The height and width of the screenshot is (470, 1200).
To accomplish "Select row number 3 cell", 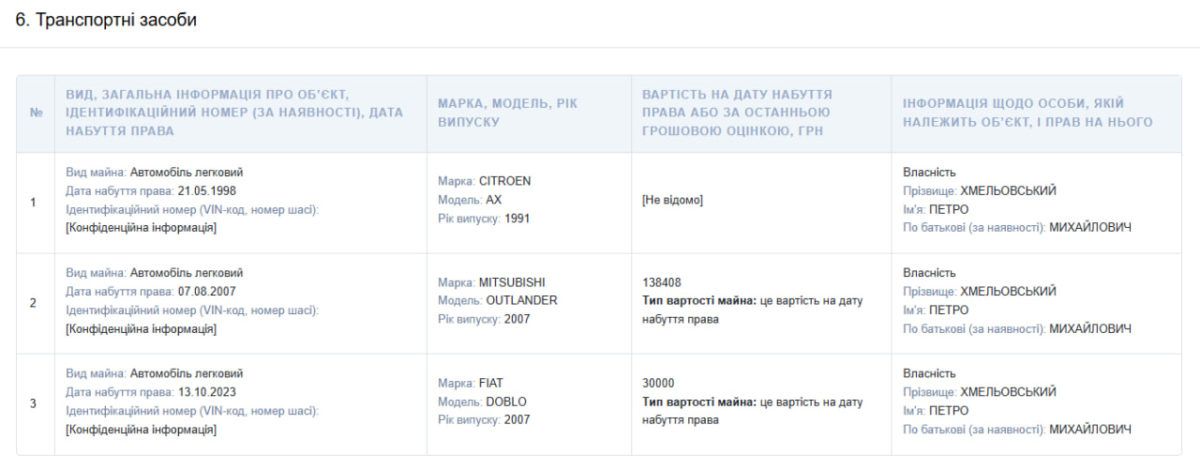I will (x=34, y=403).
